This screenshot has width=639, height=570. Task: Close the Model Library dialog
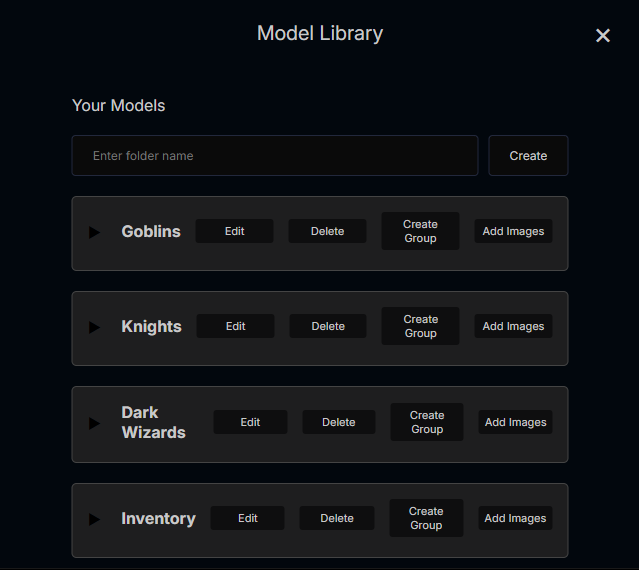click(x=603, y=36)
